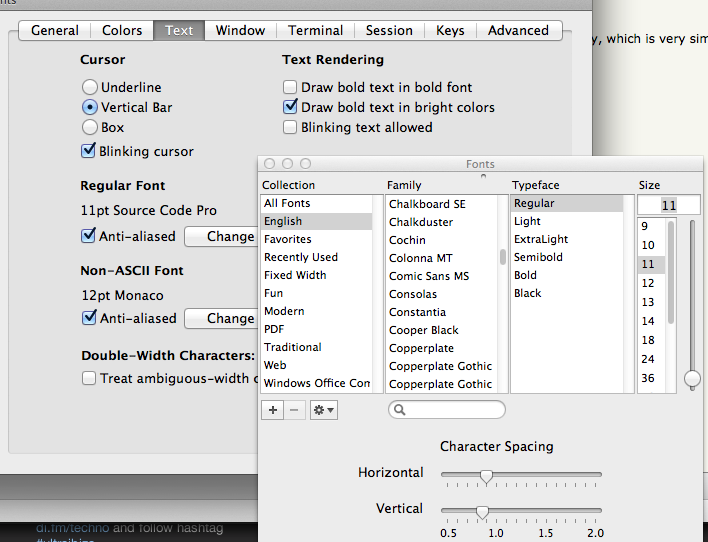708x542 pixels.
Task: Switch to the General tab
Action: [x=55, y=30]
